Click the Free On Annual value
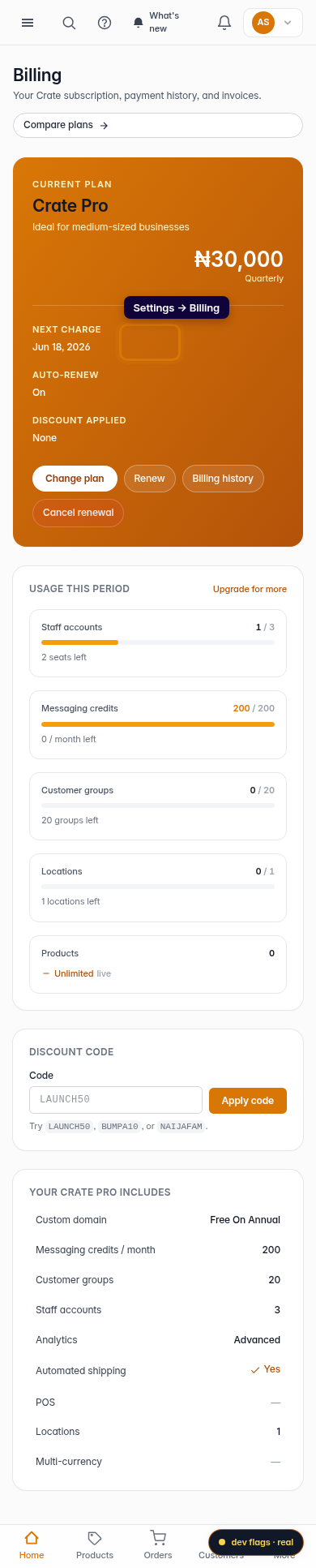 click(x=245, y=1220)
